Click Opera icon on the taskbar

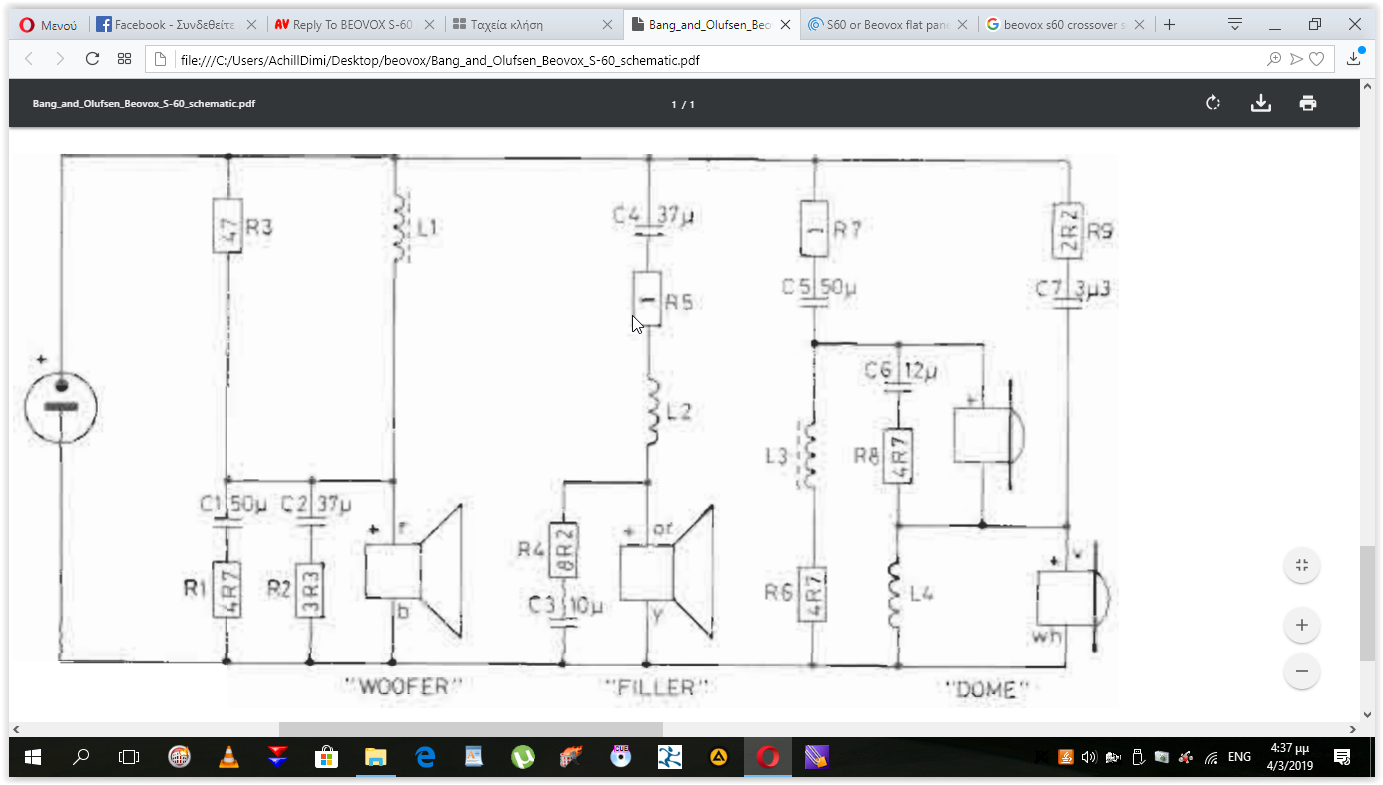coord(767,757)
